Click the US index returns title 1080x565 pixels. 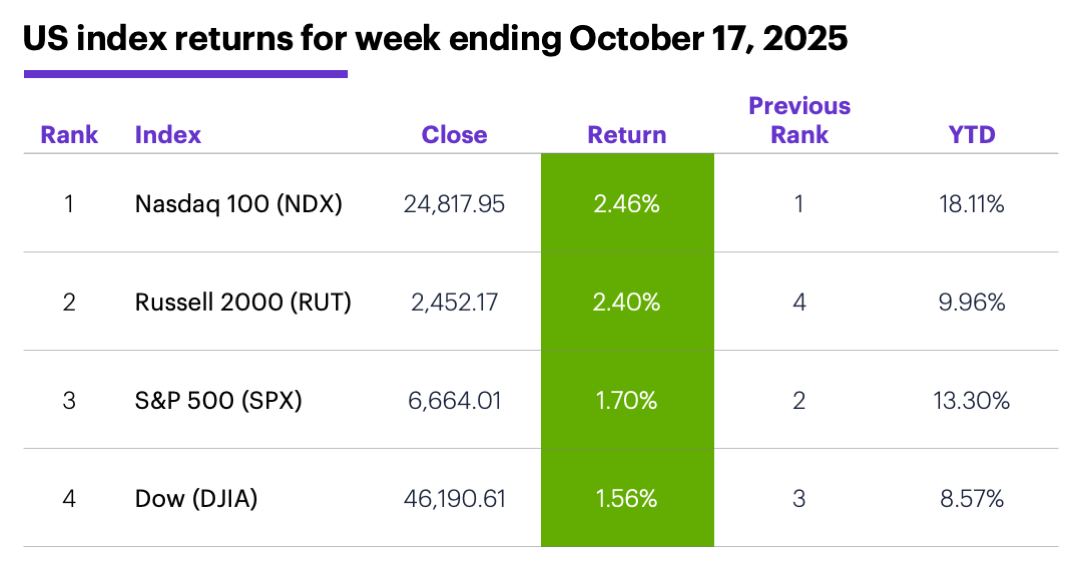point(435,38)
